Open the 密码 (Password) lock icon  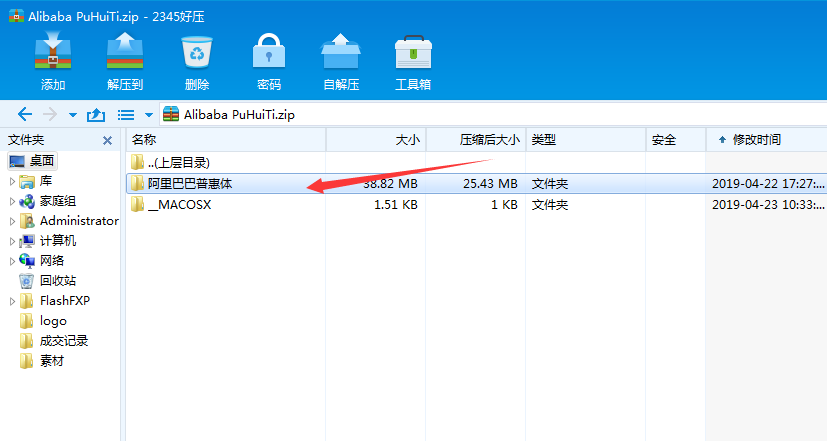pyautogui.click(x=269, y=51)
